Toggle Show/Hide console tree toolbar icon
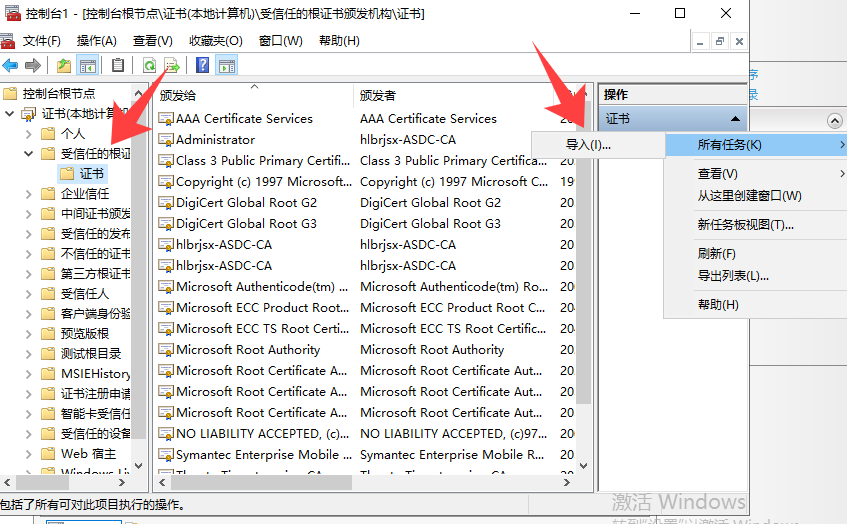This screenshot has height=524, width=847. coord(87,65)
